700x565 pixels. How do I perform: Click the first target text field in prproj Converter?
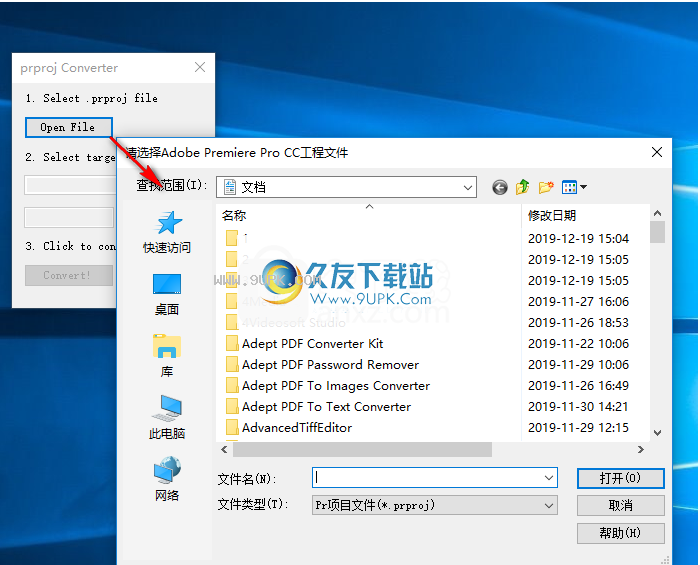(x=70, y=185)
